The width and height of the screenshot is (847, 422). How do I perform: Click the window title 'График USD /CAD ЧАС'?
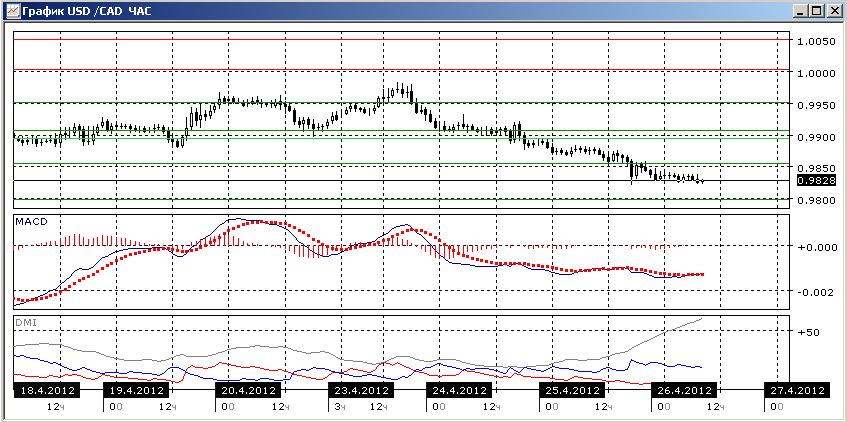pyautogui.click(x=87, y=11)
